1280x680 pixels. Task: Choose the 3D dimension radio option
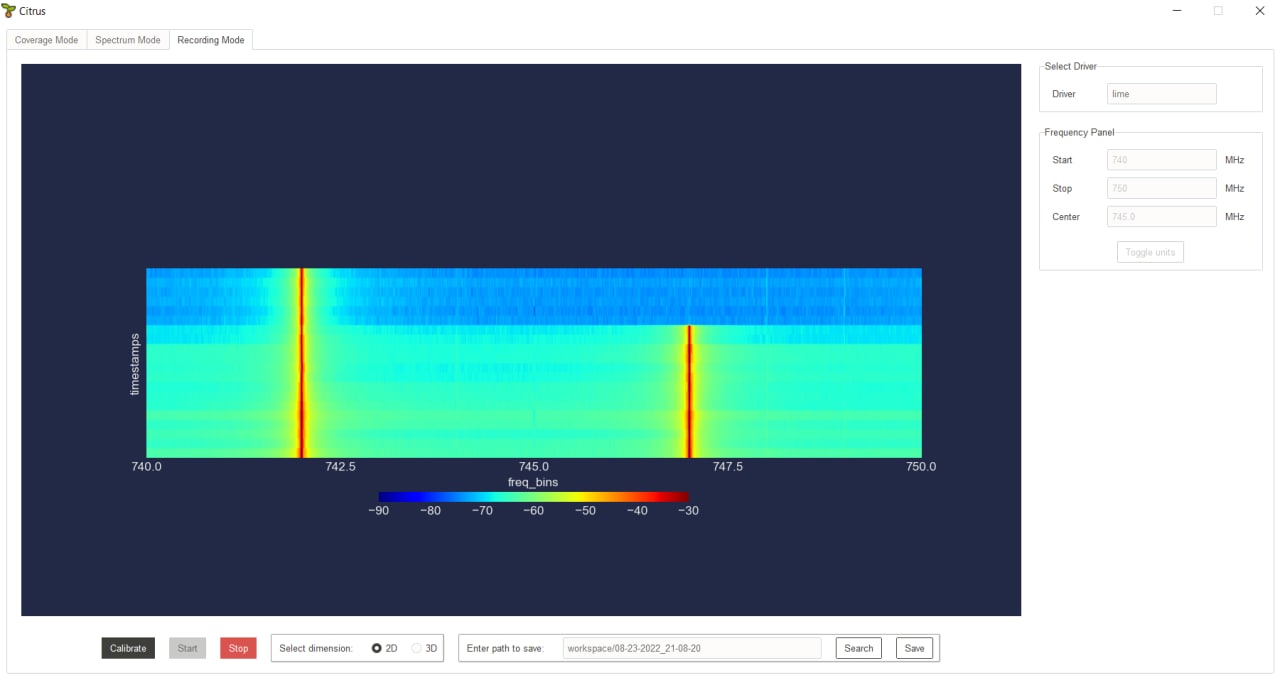click(417, 648)
